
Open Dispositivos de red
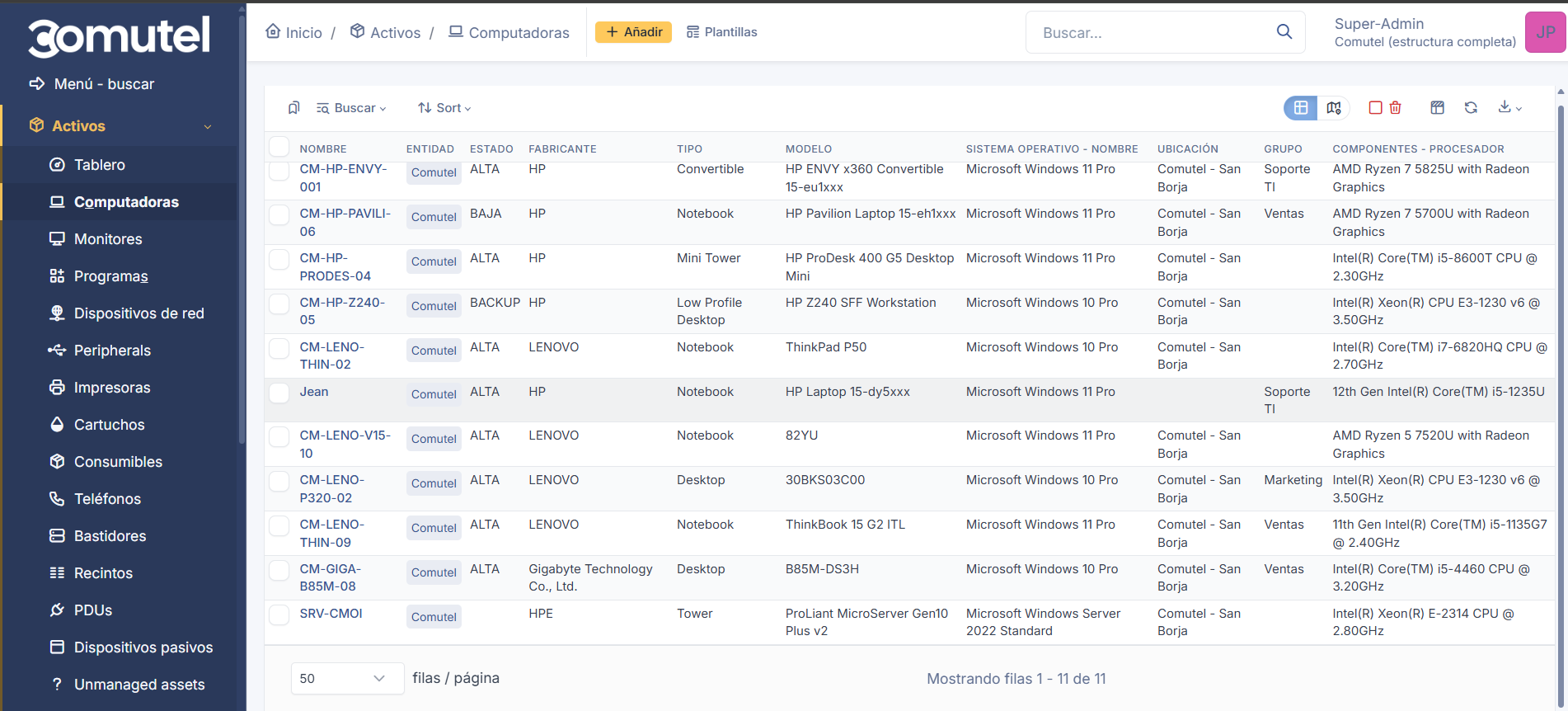(127, 313)
